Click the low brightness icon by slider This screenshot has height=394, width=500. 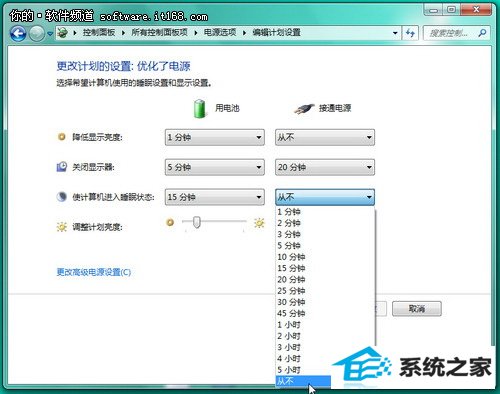click(170, 222)
